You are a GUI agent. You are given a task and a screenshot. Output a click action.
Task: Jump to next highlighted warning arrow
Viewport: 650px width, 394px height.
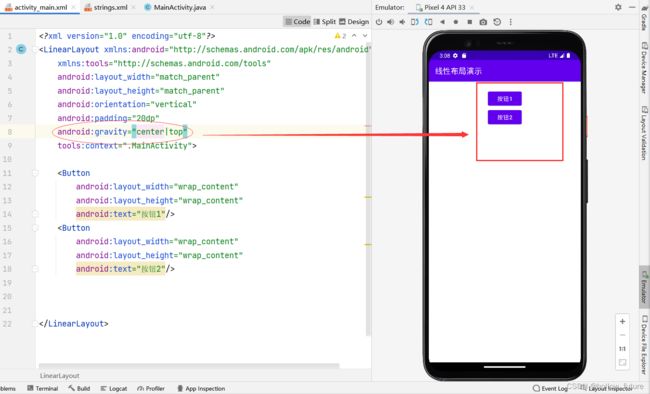point(365,36)
